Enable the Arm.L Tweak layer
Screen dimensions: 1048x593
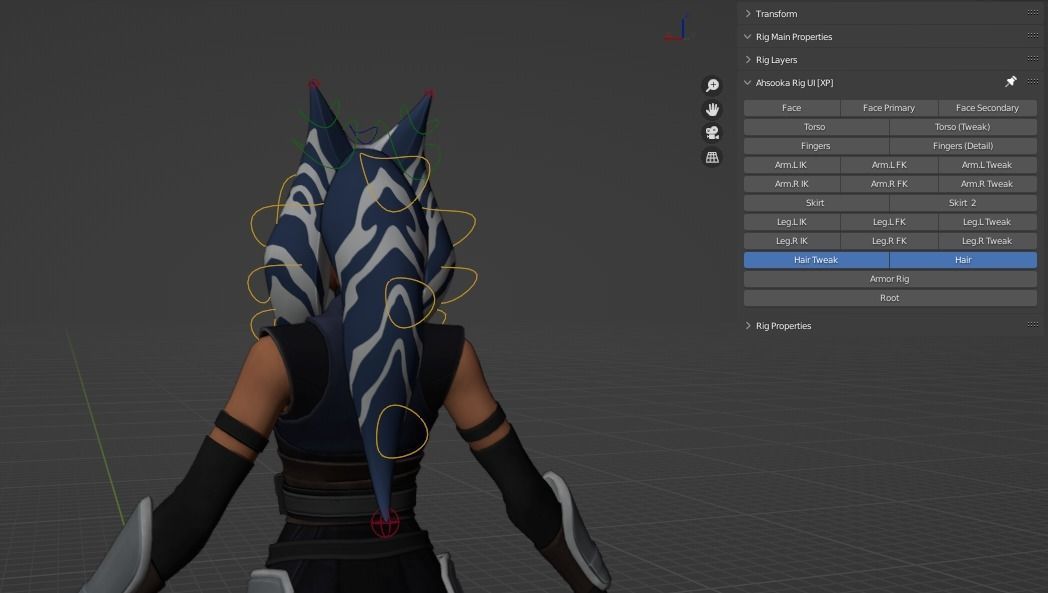click(x=987, y=165)
